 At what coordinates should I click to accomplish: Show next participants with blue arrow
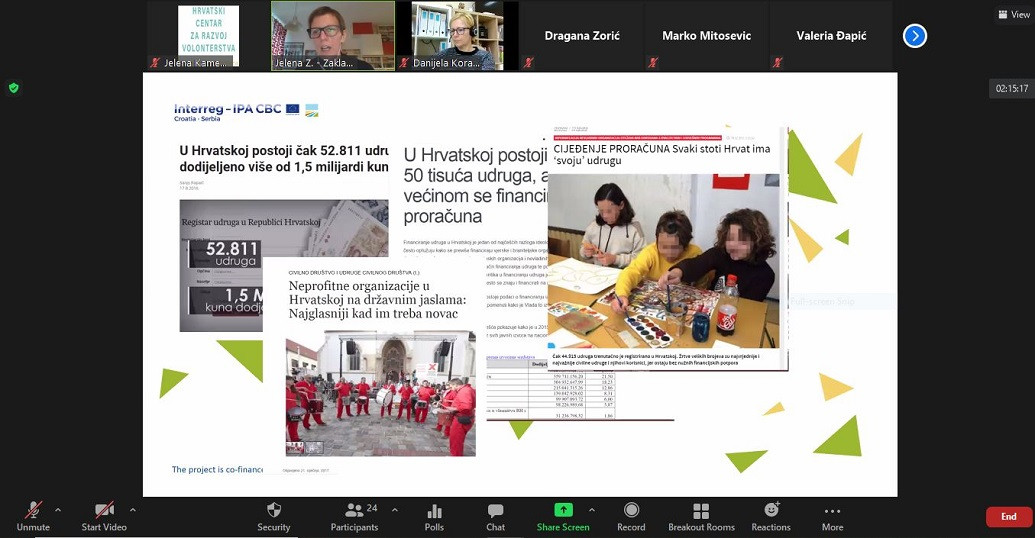pyautogui.click(x=914, y=36)
